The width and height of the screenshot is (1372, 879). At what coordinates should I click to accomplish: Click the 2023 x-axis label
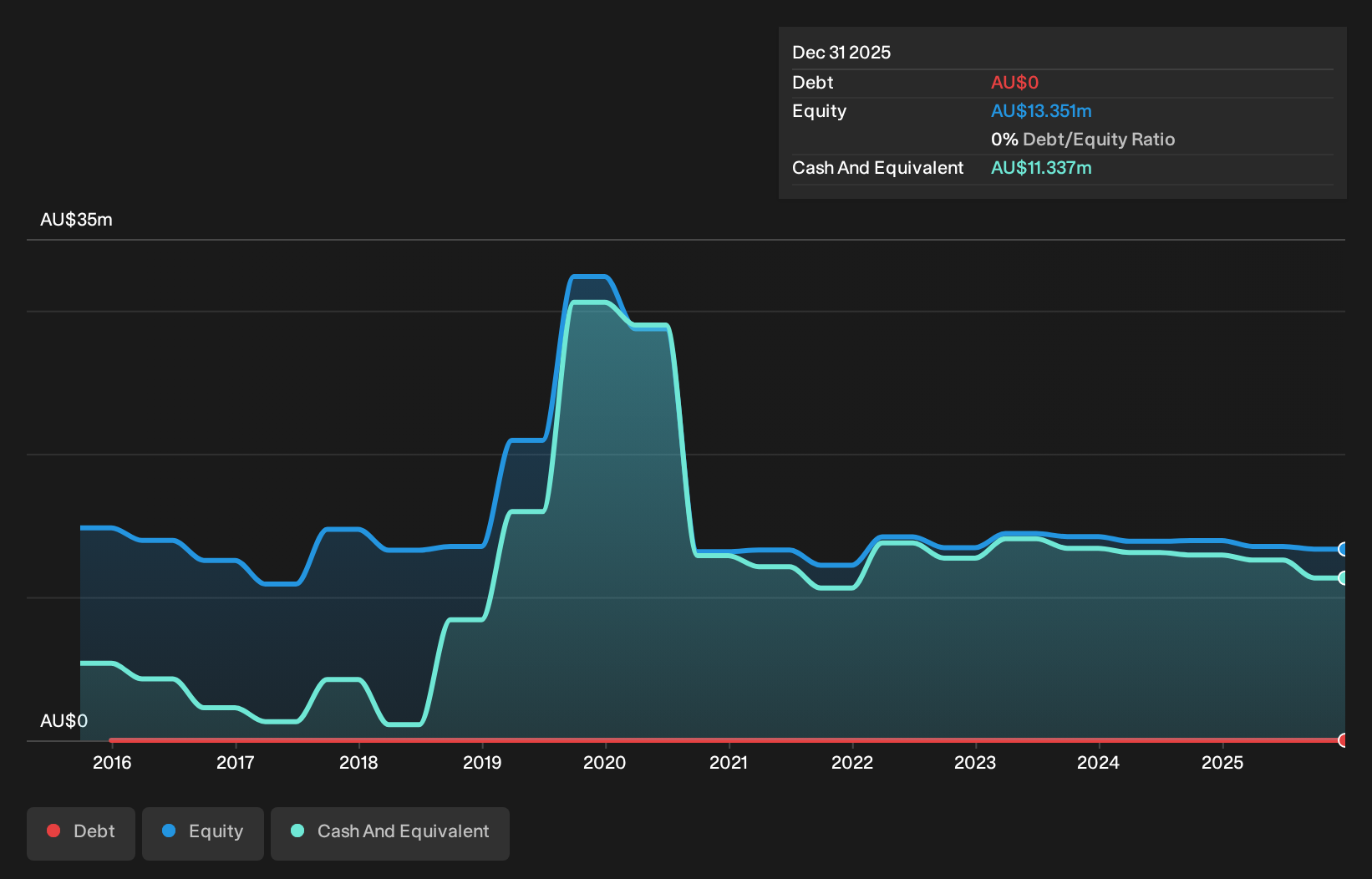pyautogui.click(x=975, y=763)
